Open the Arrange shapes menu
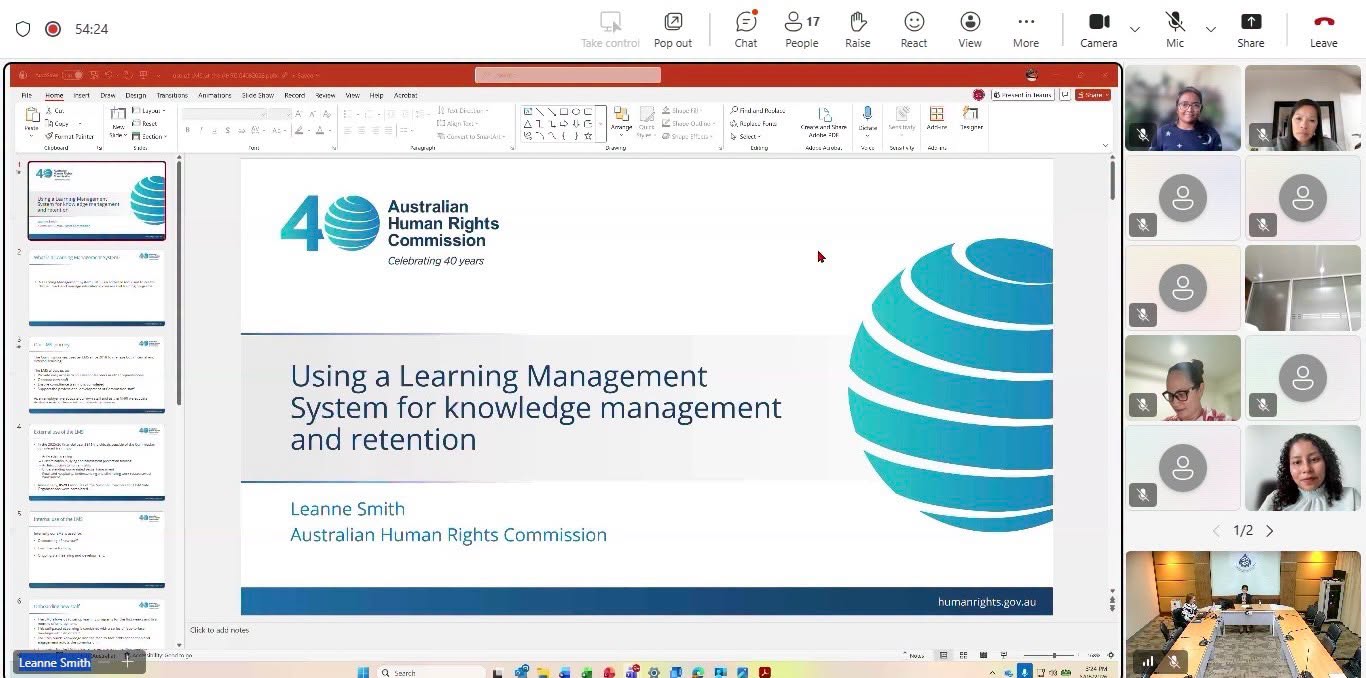Screen dimensions: 1366x678 621,120
